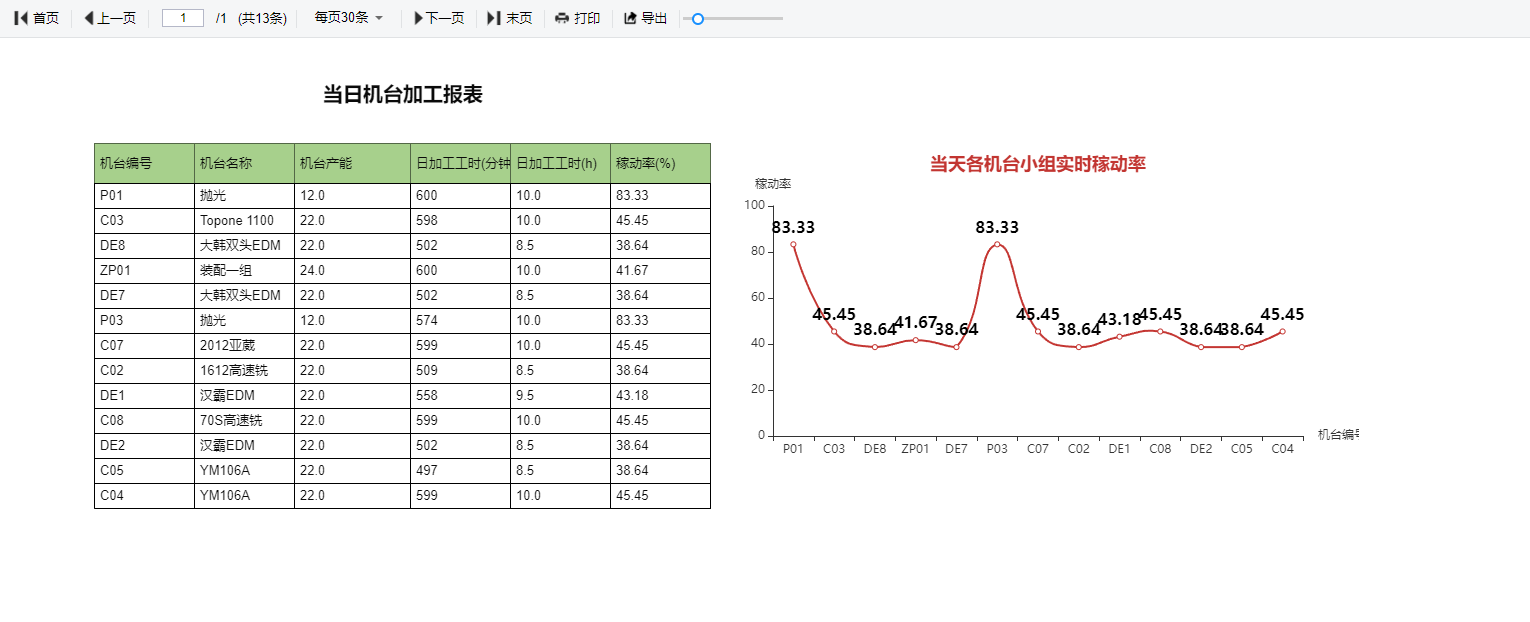Select the 稼动率(%) column header
Image resolution: width=1530 pixels, height=622 pixels.
661,163
